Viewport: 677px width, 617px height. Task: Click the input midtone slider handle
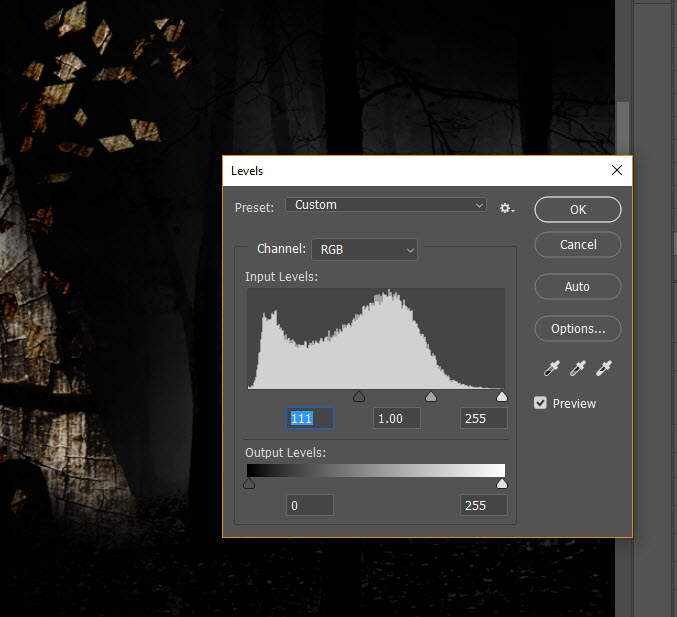pyautogui.click(x=431, y=397)
